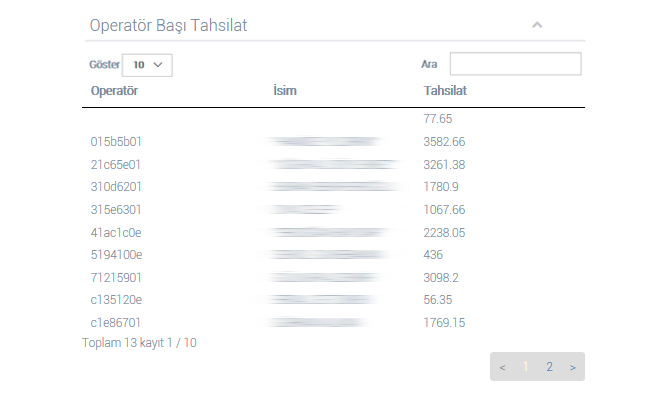Select page 1 in the pagination
This screenshot has height=401, width=672.
pos(526,367)
